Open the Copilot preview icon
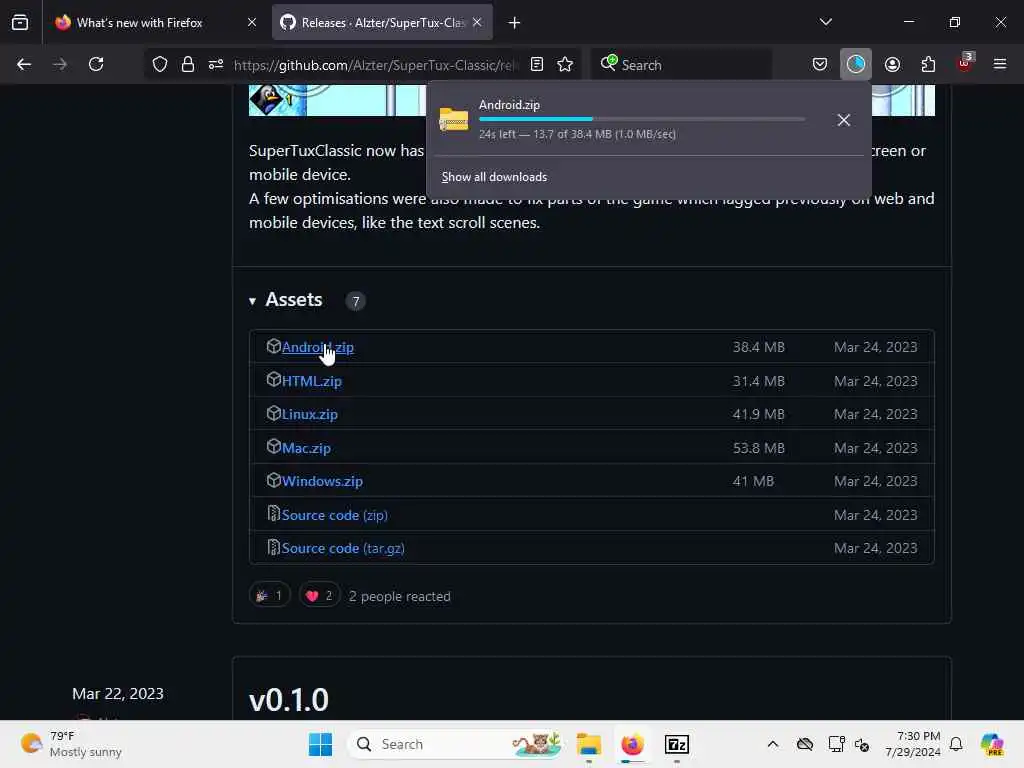Viewport: 1024px width, 768px height. tap(992, 744)
